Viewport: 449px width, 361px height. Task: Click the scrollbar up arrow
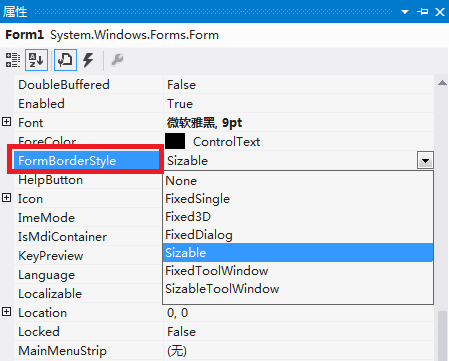[x=442, y=83]
